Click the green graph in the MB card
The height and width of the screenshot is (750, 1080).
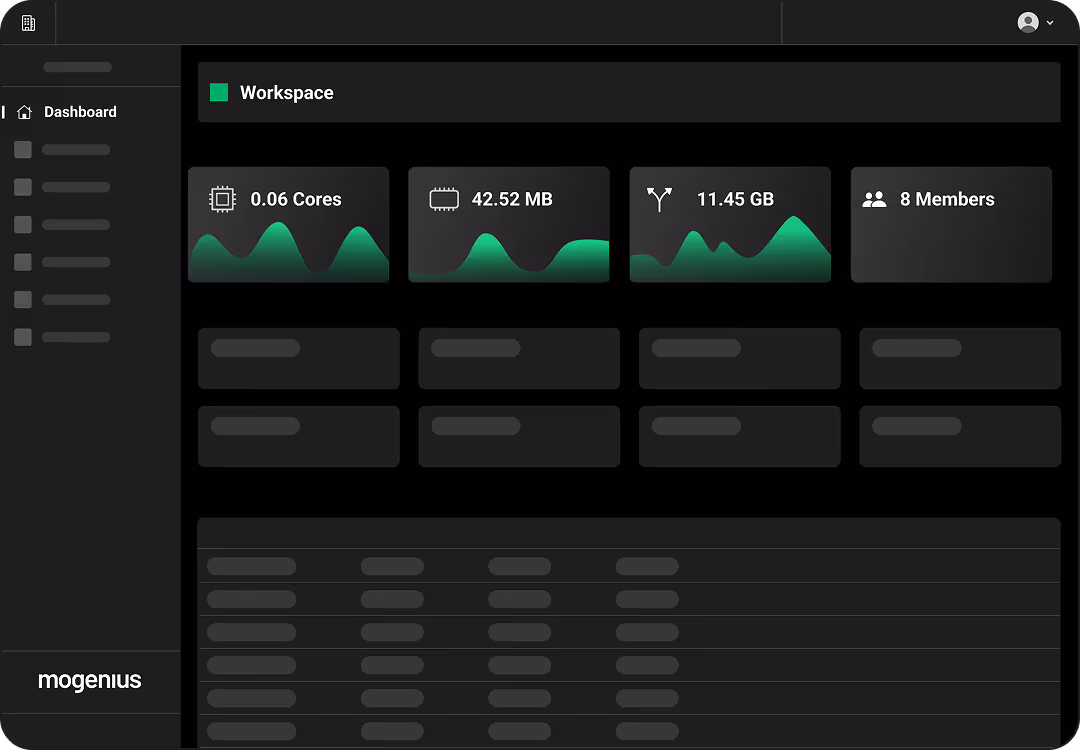[x=509, y=258]
